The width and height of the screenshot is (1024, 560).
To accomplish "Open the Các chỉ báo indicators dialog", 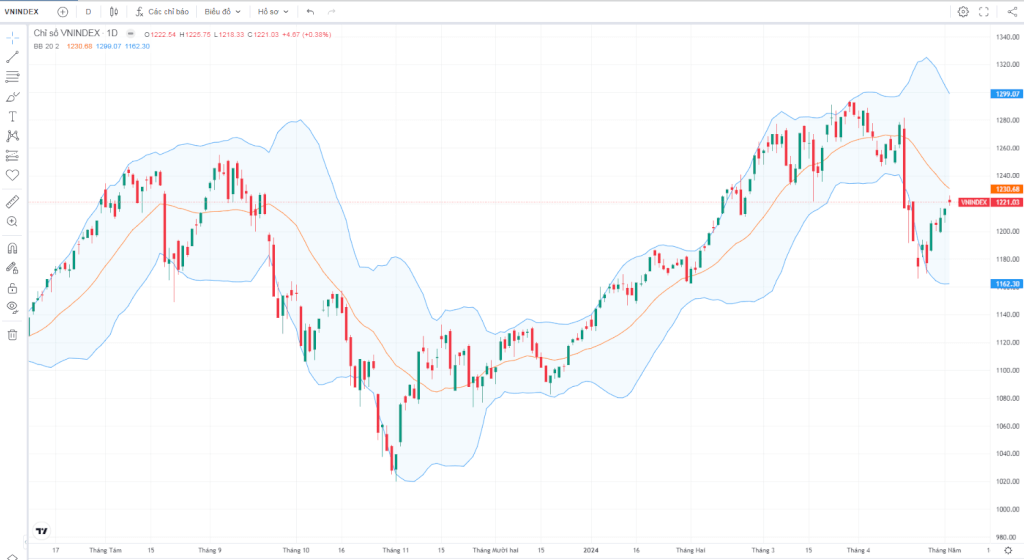I will pyautogui.click(x=162, y=12).
